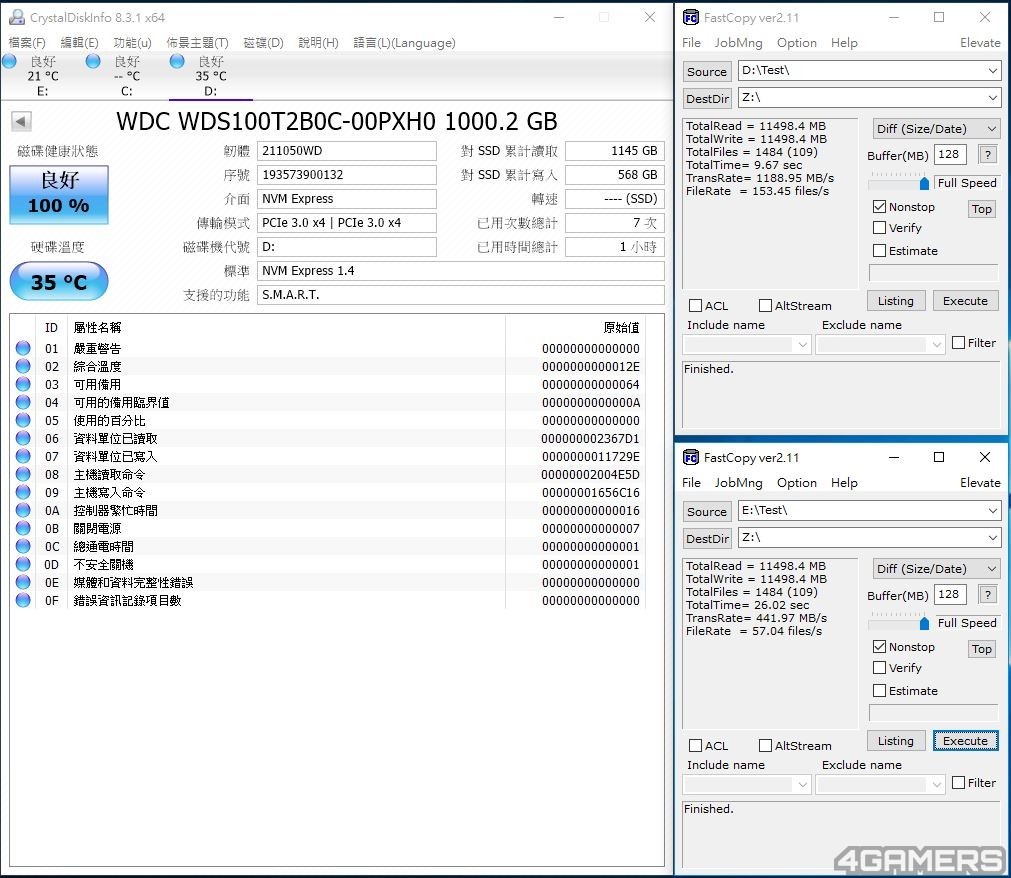
Task: Click status circle for attribute 05
Action: (x=23, y=420)
